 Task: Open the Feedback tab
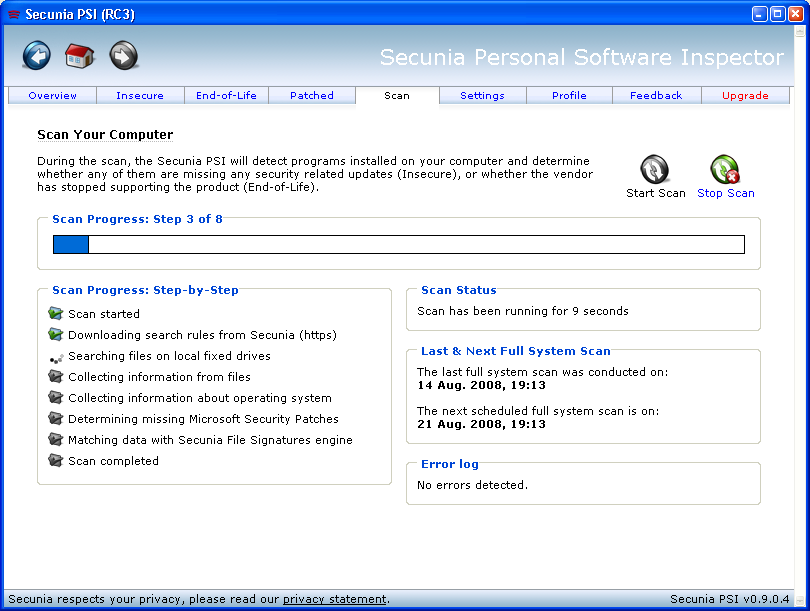pos(656,96)
